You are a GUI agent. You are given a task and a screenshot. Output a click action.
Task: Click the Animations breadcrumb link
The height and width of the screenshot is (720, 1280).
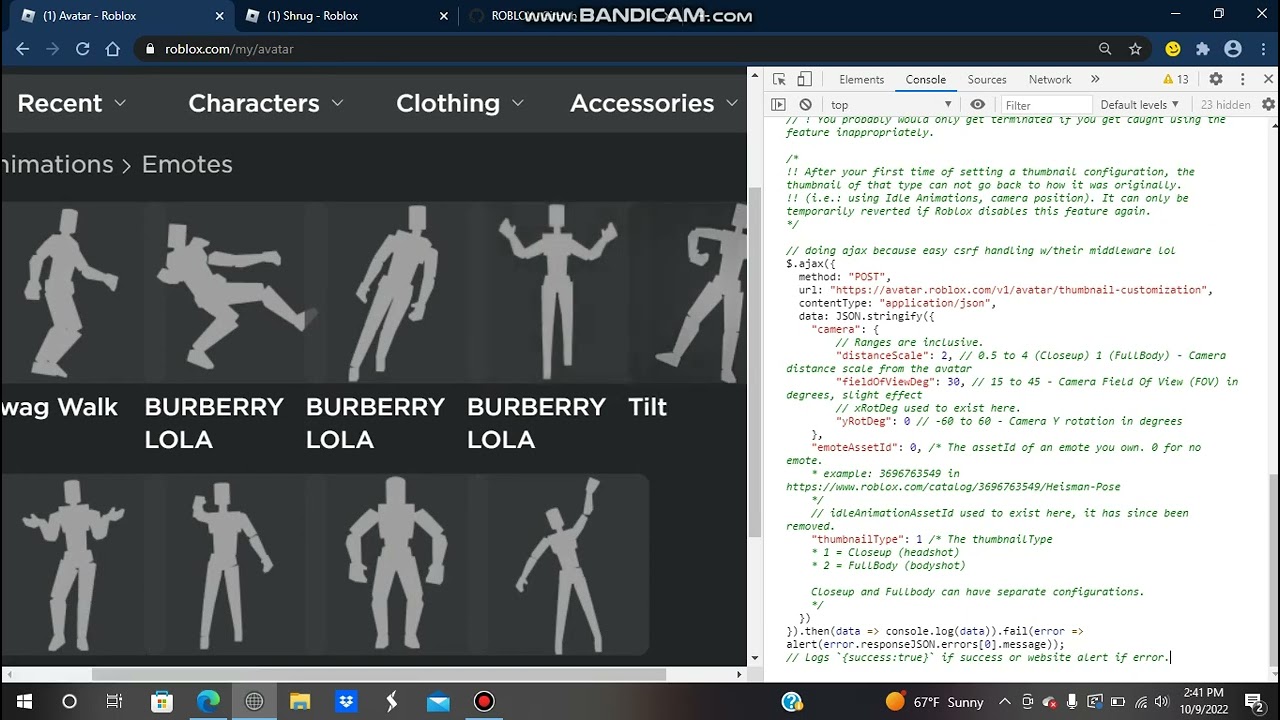pyautogui.click(x=57, y=164)
